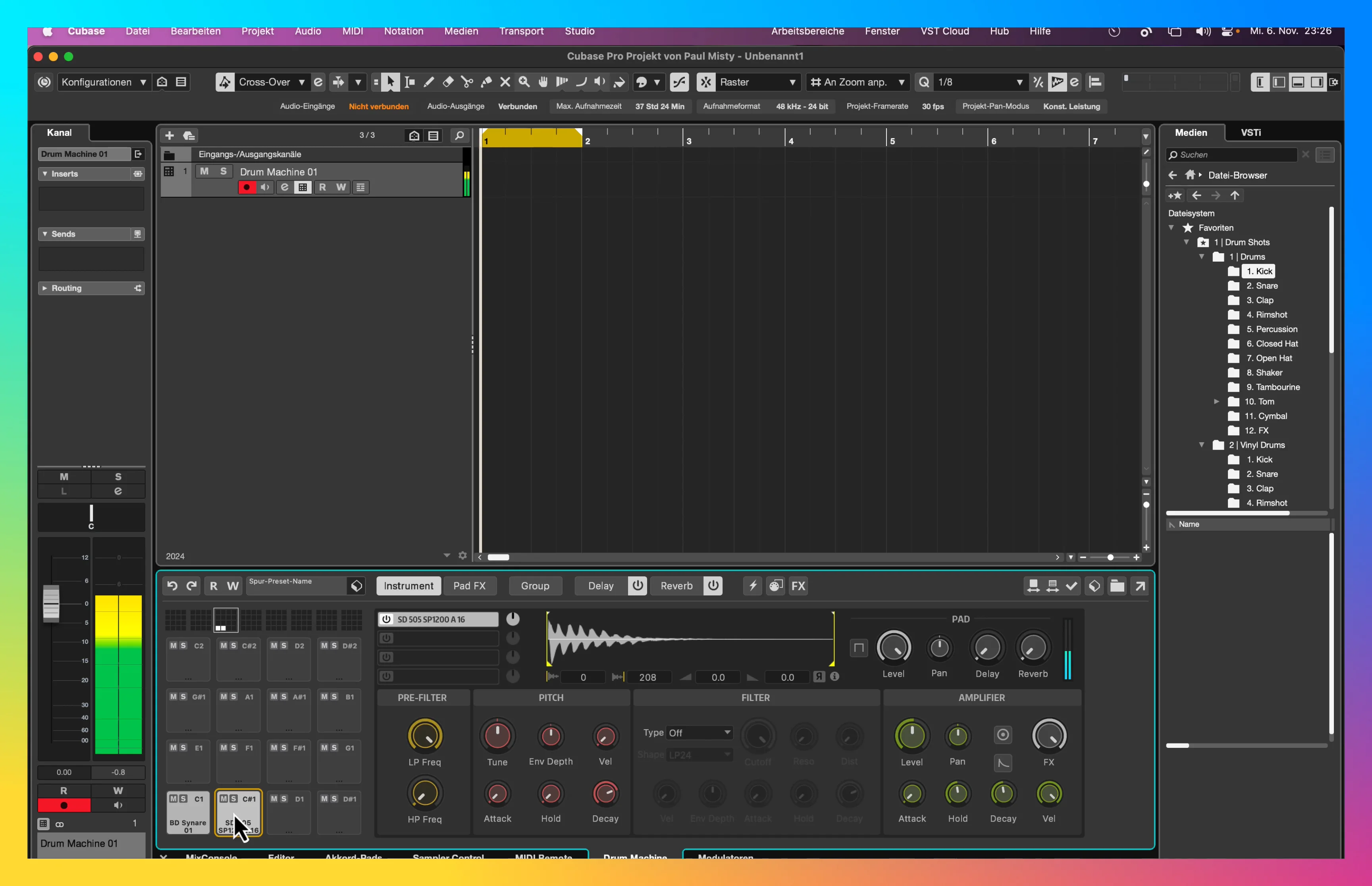Mute the Drum Machine 01 track
Screen dimensions: 1372x886
204,171
